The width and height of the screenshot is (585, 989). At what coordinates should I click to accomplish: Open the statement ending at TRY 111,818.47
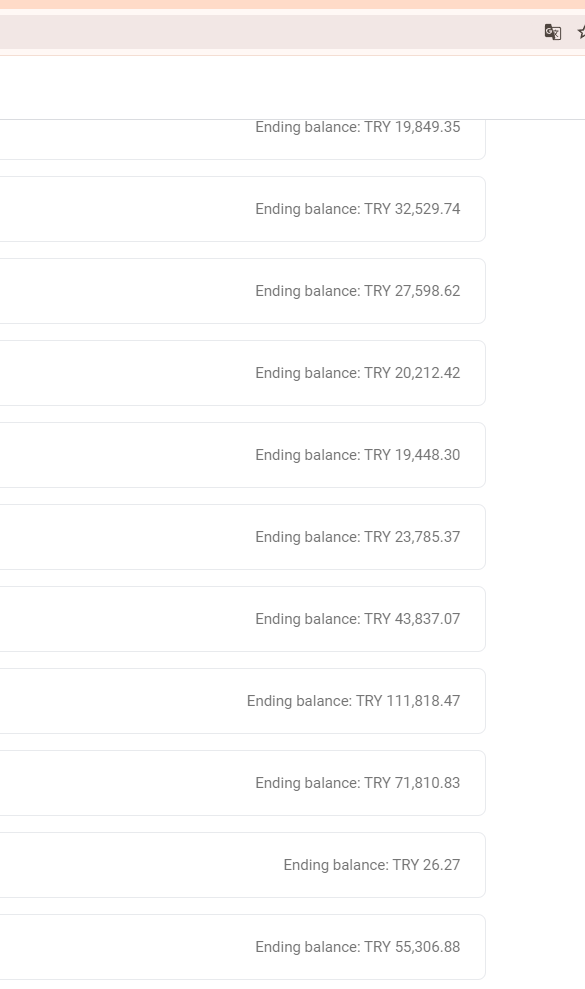242,701
